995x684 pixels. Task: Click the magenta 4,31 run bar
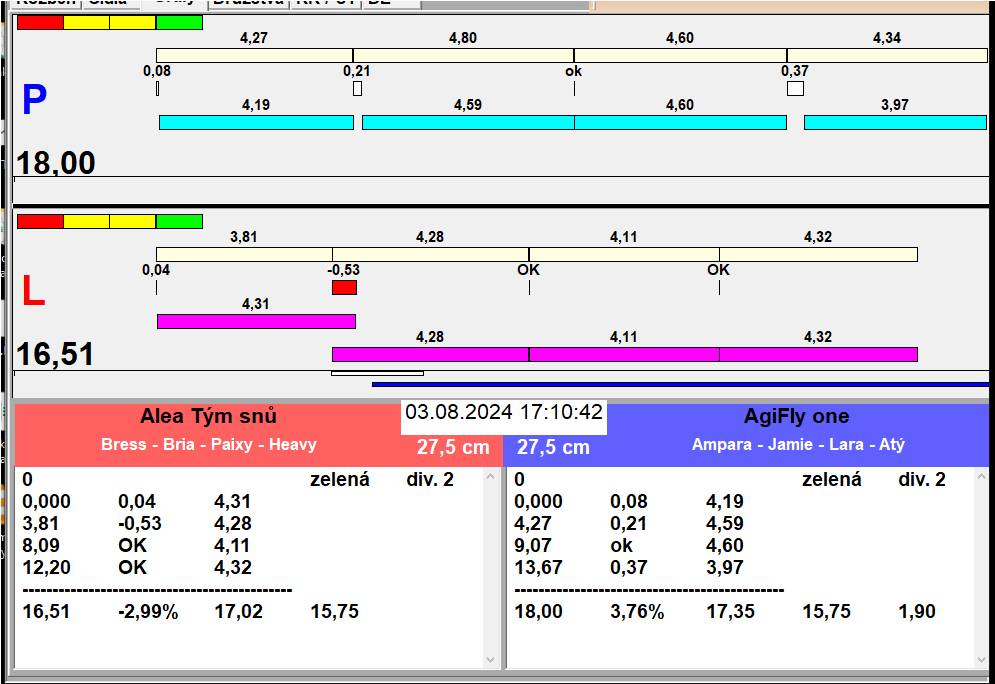point(256,321)
